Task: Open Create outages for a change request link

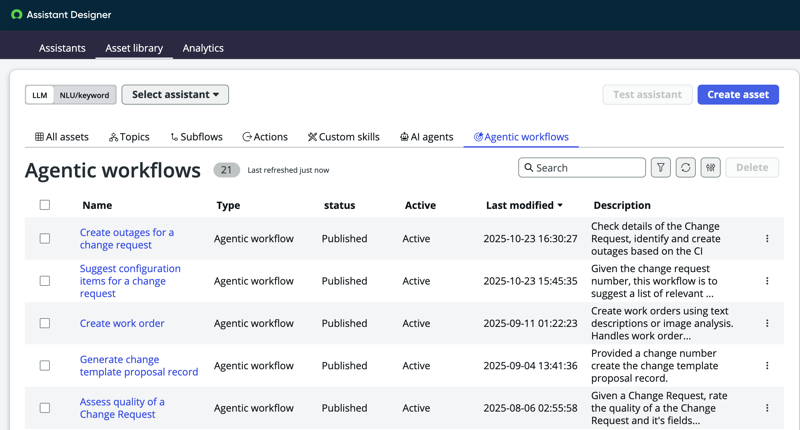Action: click(127, 238)
